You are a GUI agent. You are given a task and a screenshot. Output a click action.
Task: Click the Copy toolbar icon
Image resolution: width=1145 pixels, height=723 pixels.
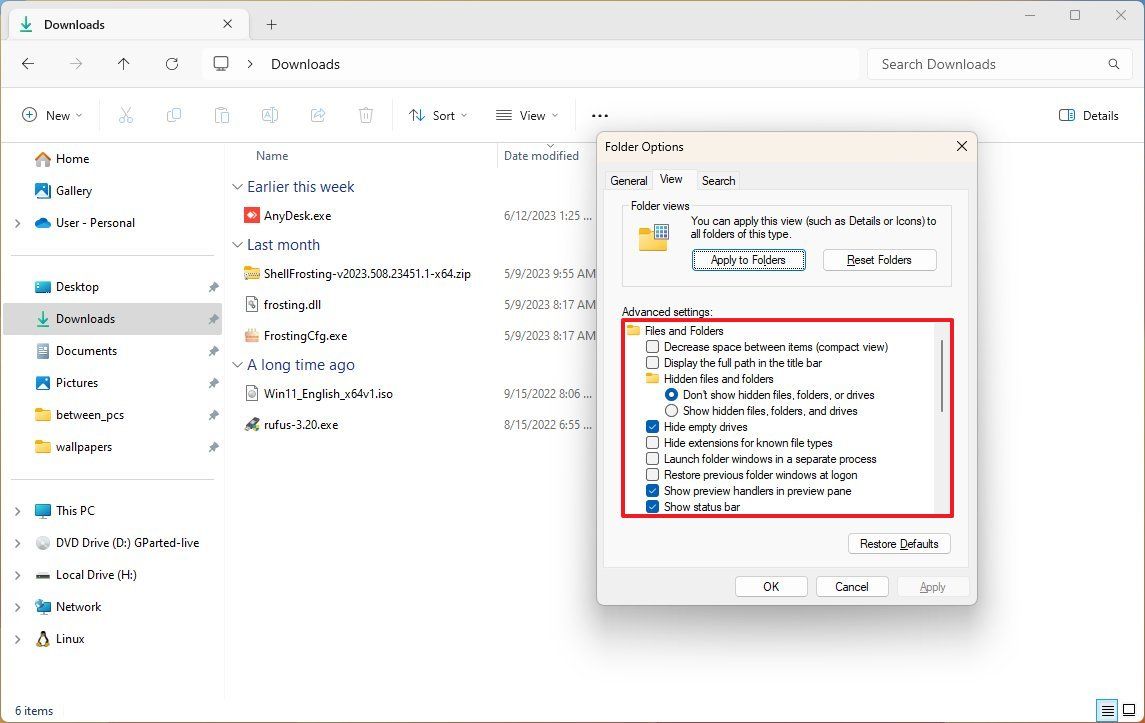pyautogui.click(x=174, y=115)
